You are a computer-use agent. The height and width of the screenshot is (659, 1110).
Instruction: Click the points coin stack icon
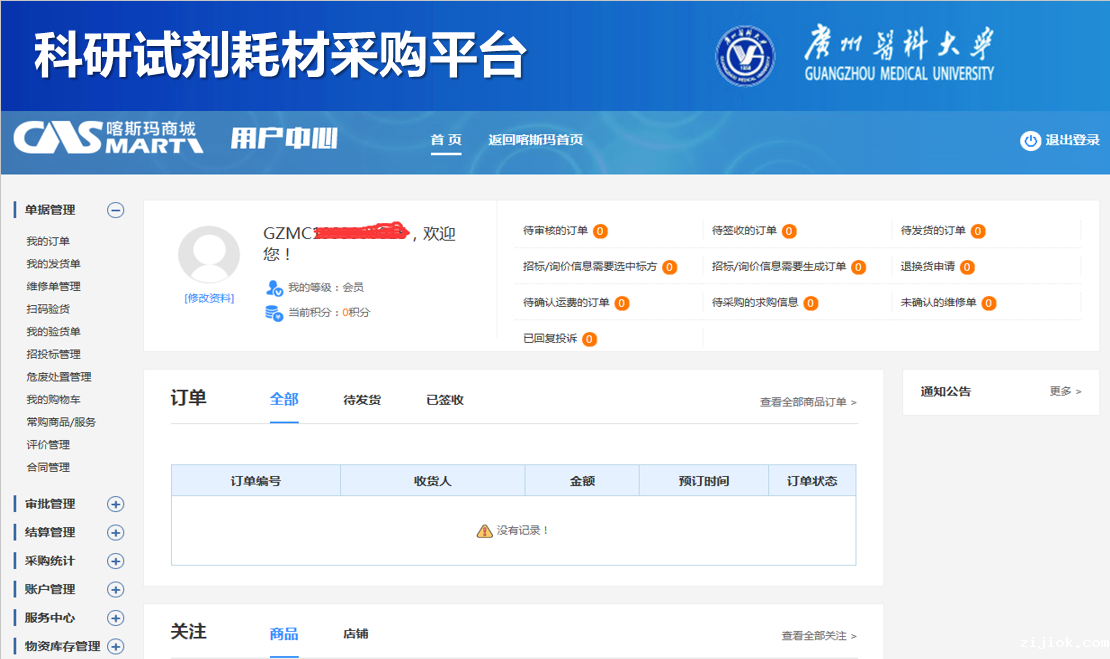[x=274, y=312]
